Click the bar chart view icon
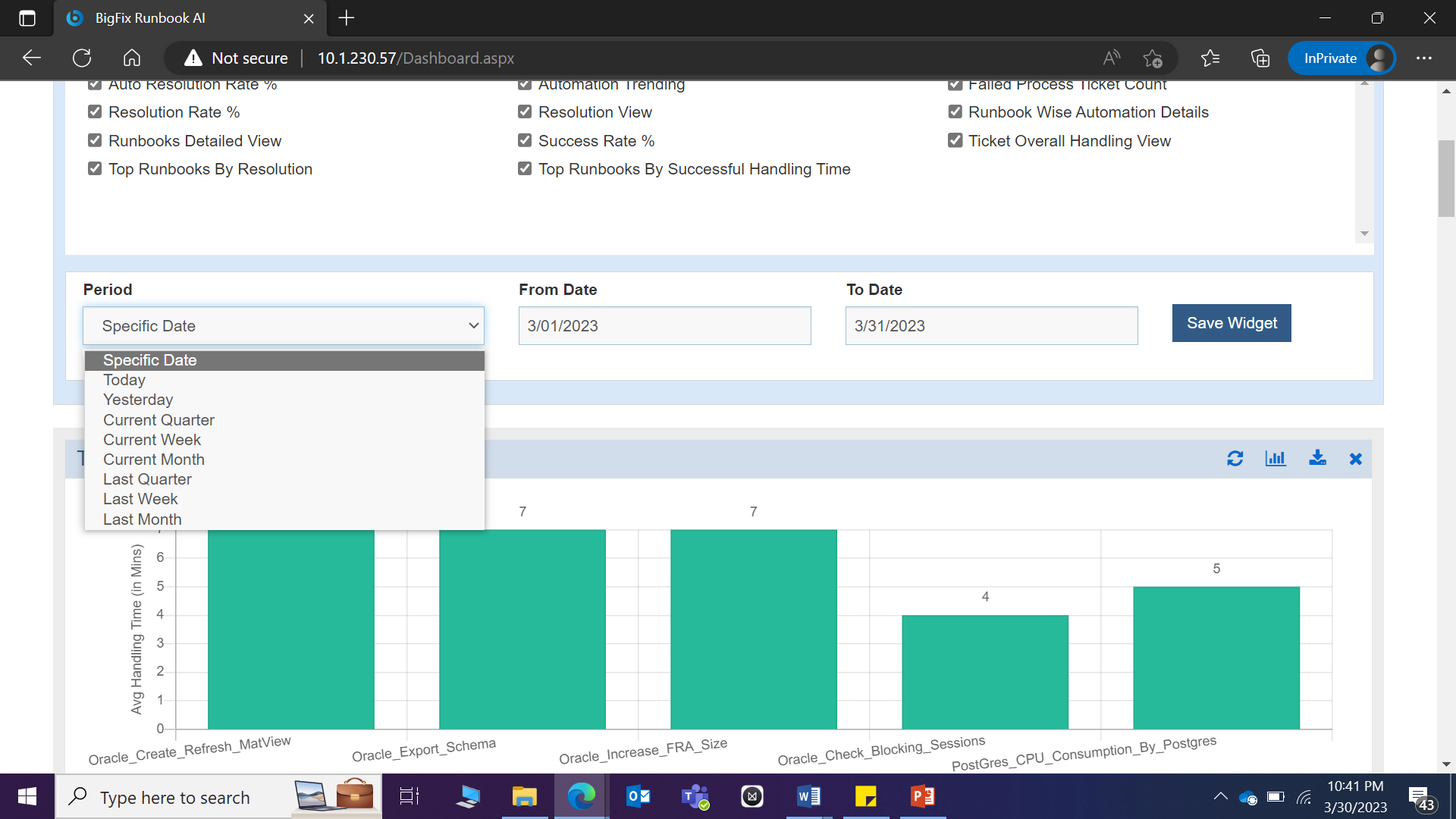 coord(1276,459)
